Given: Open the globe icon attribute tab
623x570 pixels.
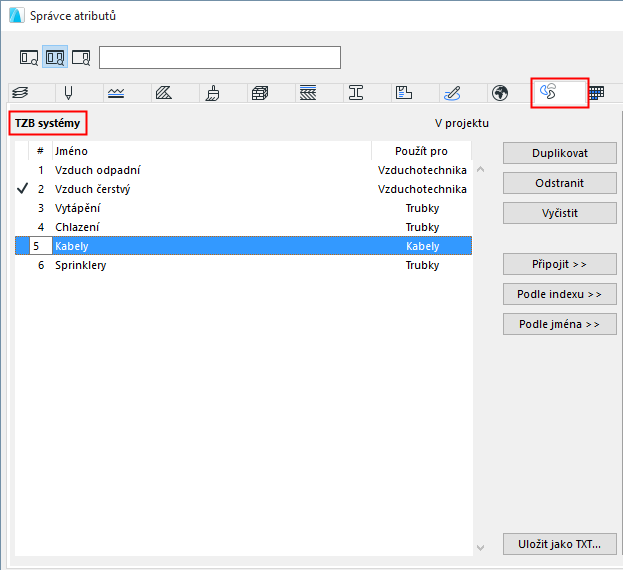Looking at the screenshot, I should click(x=500, y=93).
